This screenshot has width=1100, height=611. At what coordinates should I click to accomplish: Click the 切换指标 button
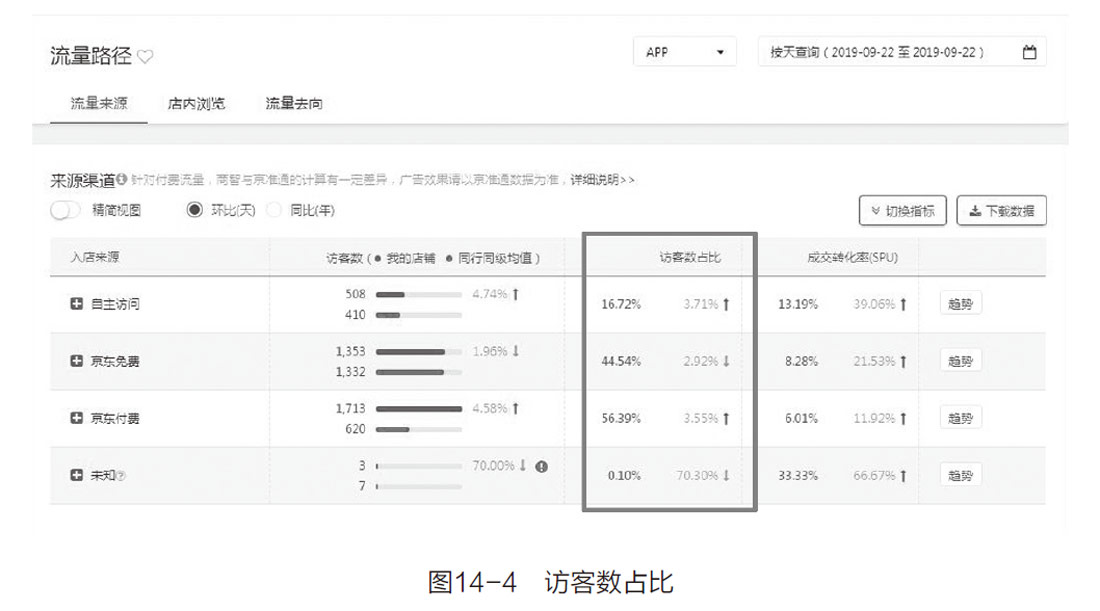coord(902,211)
